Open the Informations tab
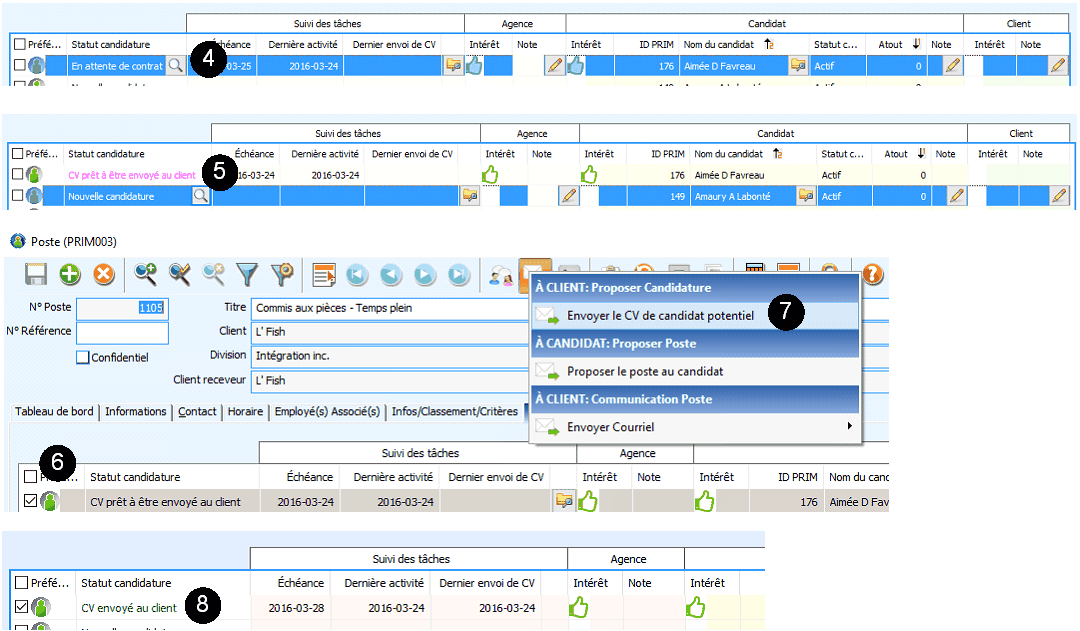 [x=136, y=411]
